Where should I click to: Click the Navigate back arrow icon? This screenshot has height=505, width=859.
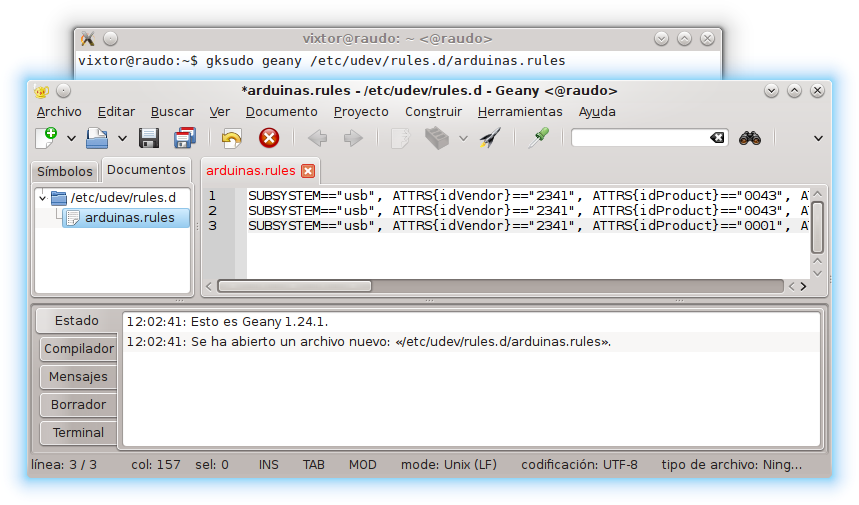318,138
